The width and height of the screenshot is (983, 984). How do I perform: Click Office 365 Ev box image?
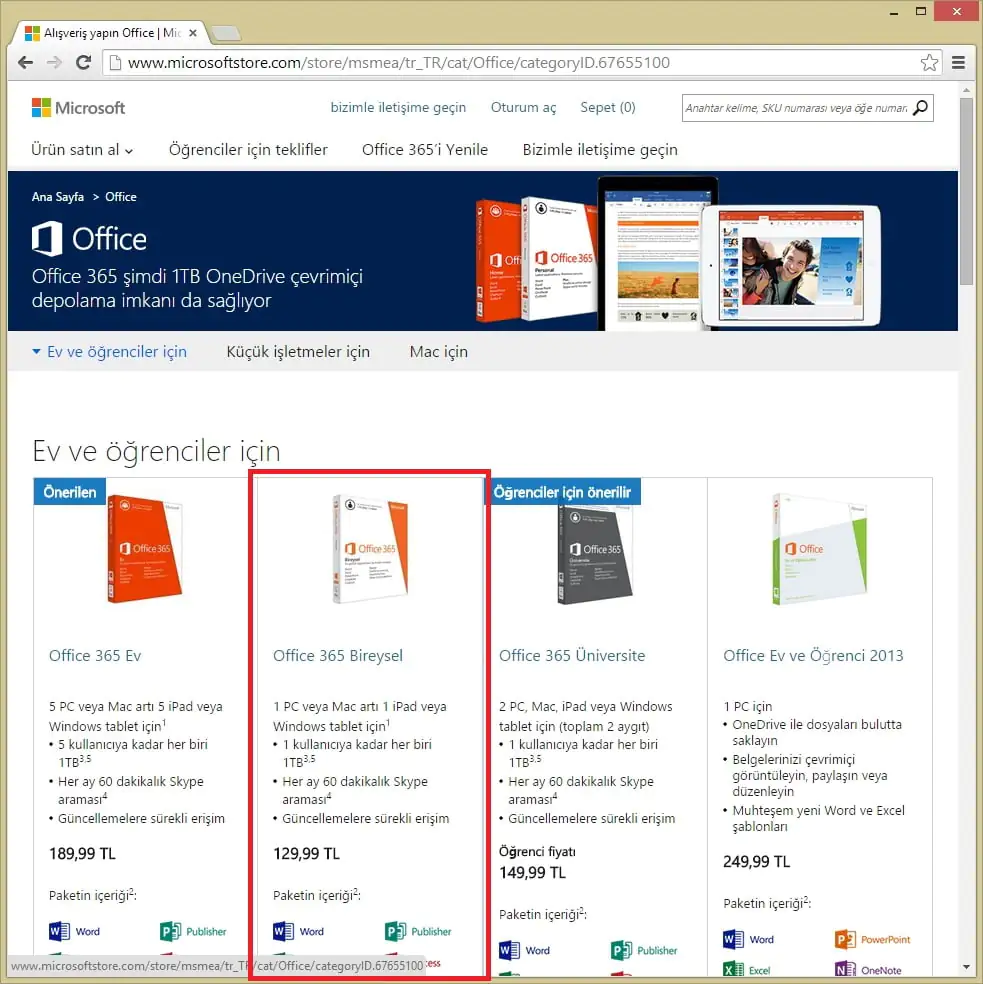144,549
